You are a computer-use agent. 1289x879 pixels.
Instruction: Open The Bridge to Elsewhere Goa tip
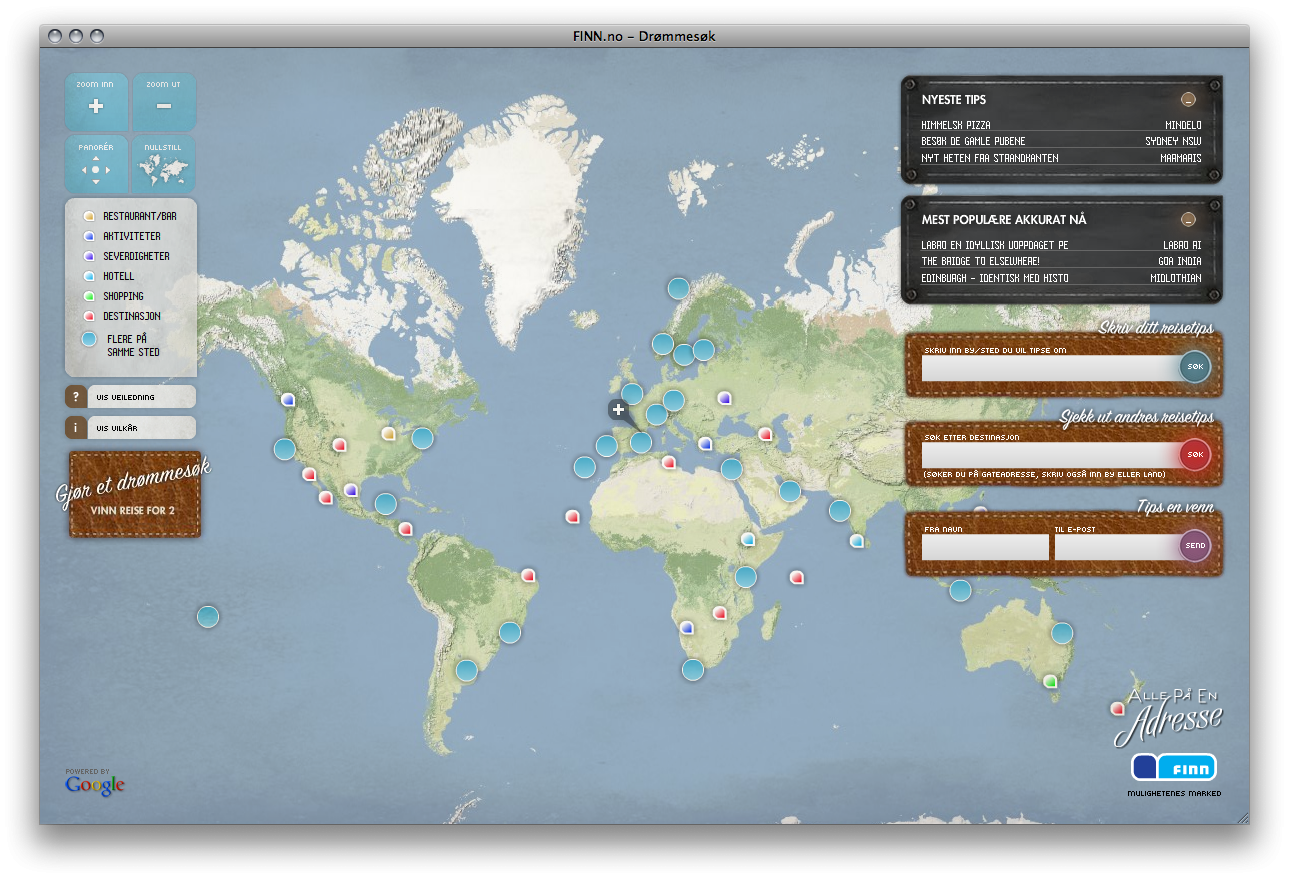[1061, 261]
